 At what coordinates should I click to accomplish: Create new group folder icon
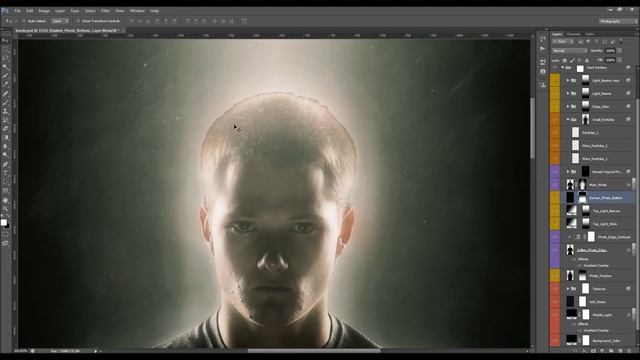611,351
